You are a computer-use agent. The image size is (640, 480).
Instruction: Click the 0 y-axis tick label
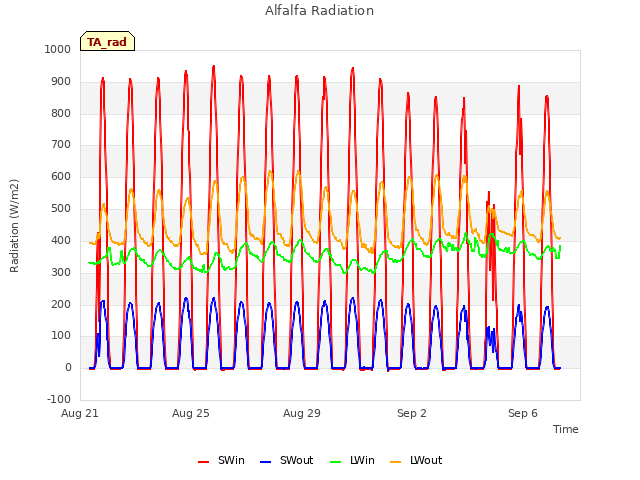[68, 367]
